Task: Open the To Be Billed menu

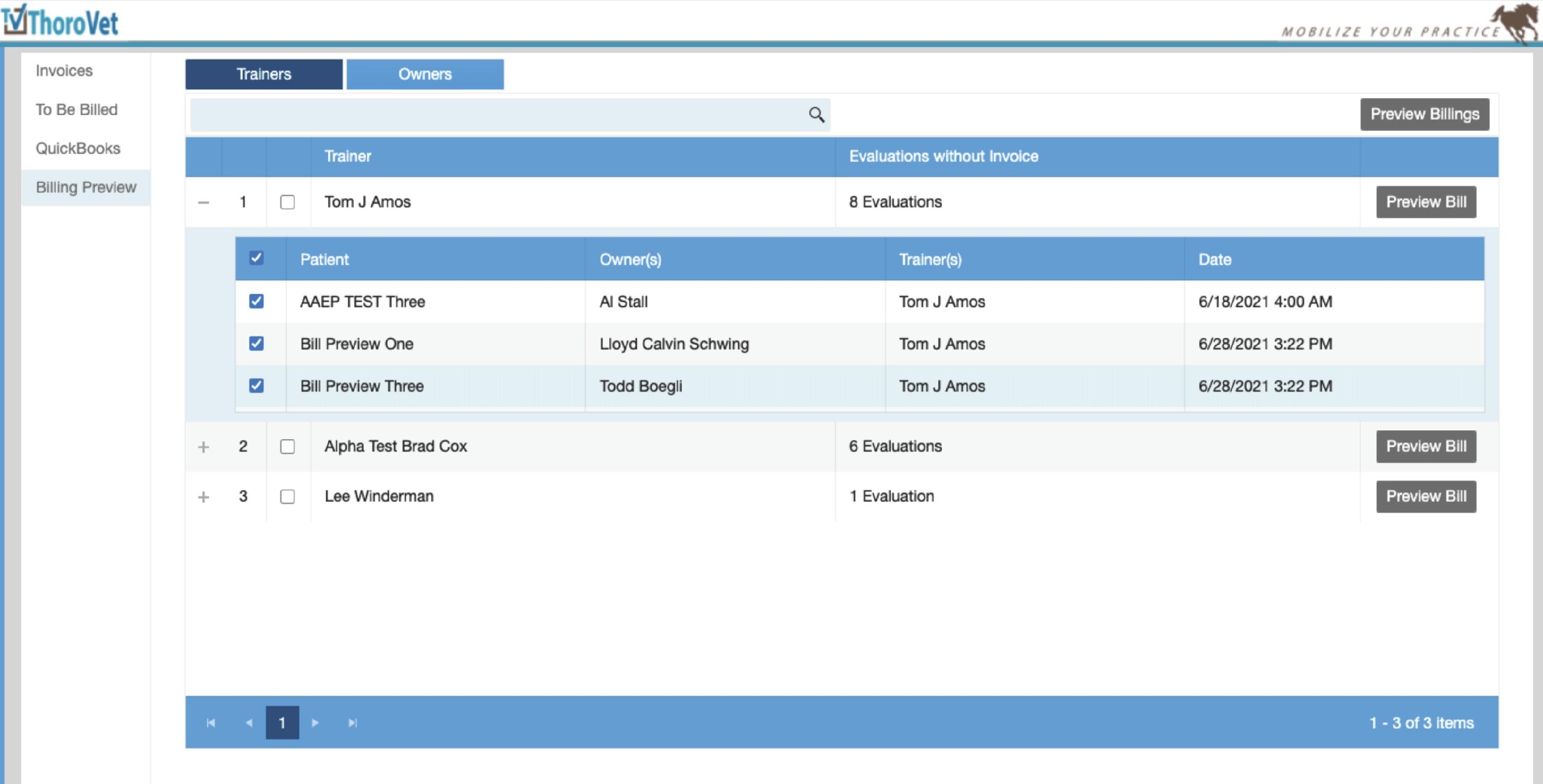Action: 77,110
